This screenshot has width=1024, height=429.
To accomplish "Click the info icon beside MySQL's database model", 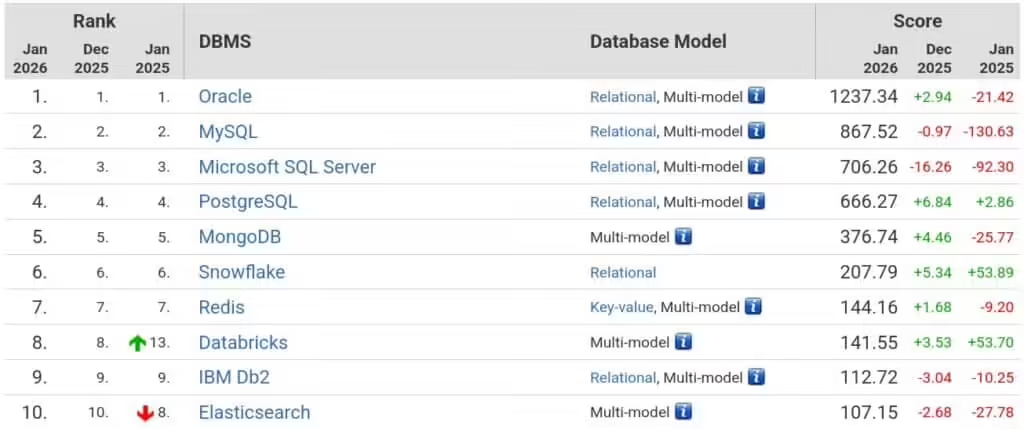I will click(x=756, y=131).
